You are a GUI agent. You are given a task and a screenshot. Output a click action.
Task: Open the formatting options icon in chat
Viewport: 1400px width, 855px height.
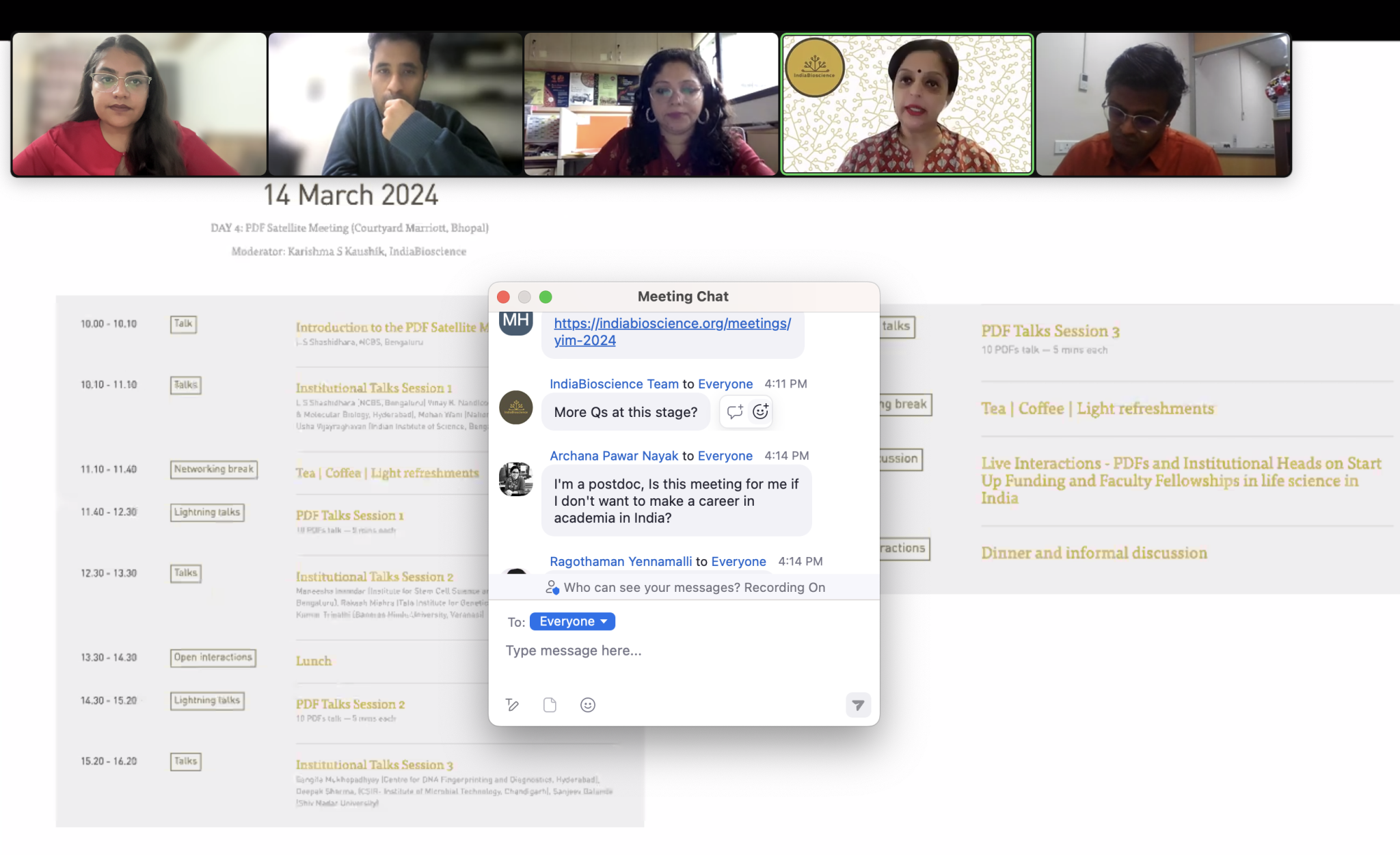[512, 705]
